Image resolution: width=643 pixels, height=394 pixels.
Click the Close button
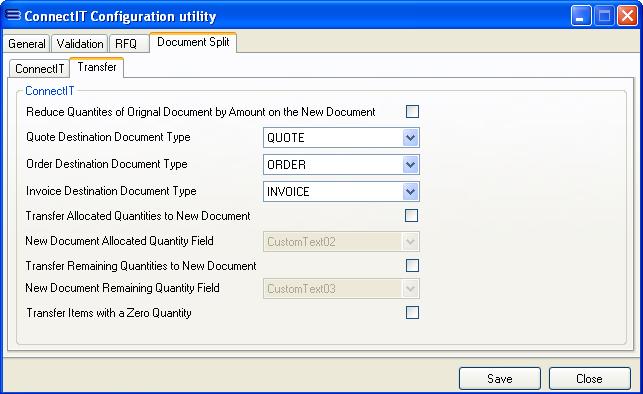pos(589,378)
